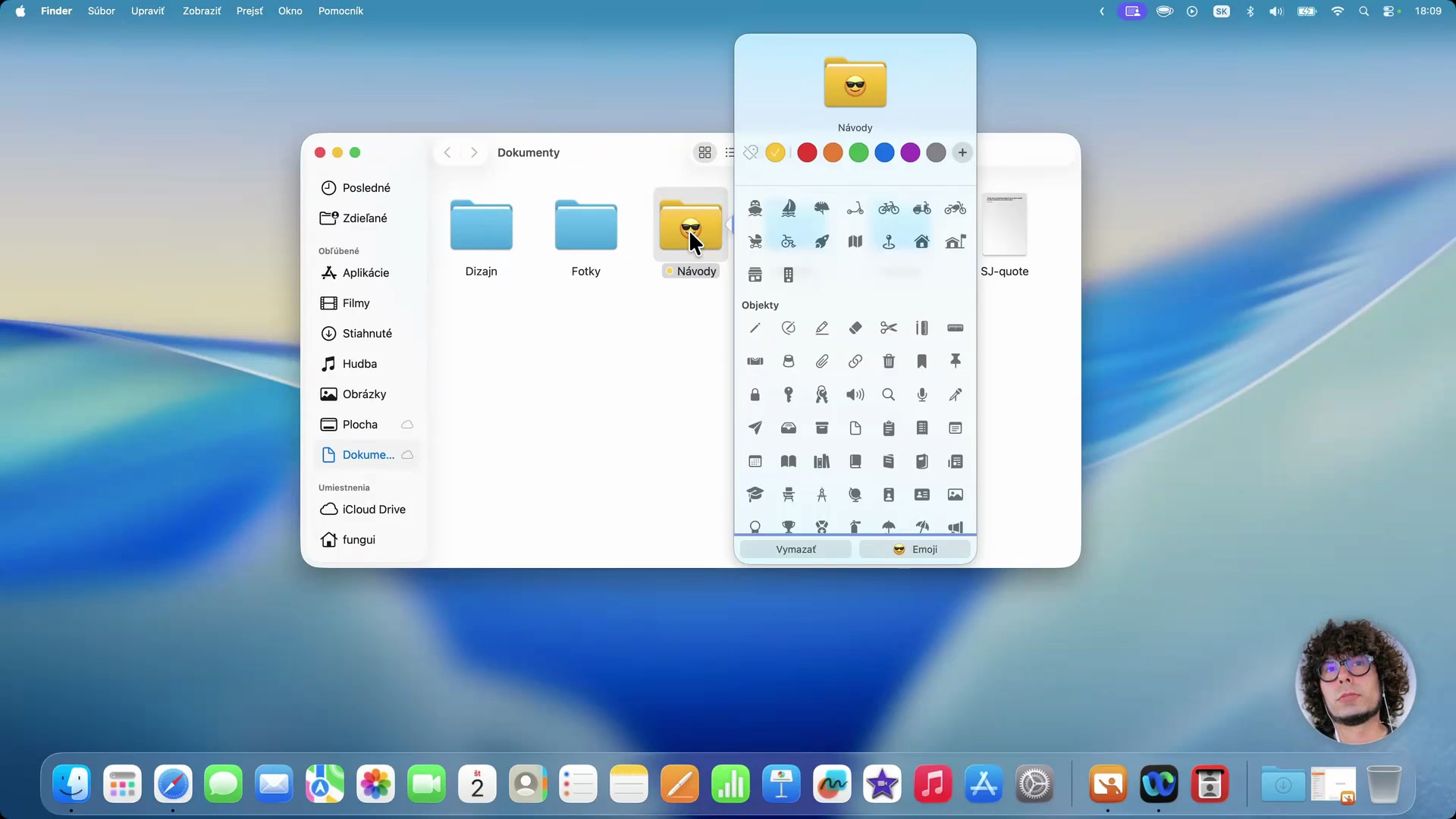
Task: Select the padlock symbol icon
Action: (x=755, y=394)
